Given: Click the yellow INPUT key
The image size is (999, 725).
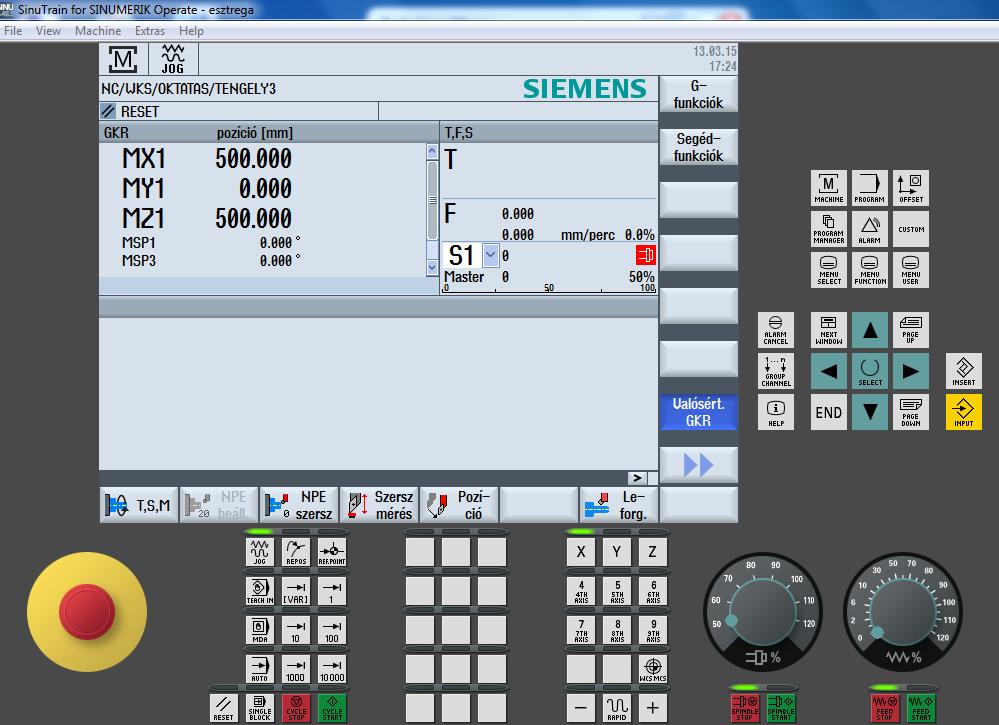Looking at the screenshot, I should 963,412.
